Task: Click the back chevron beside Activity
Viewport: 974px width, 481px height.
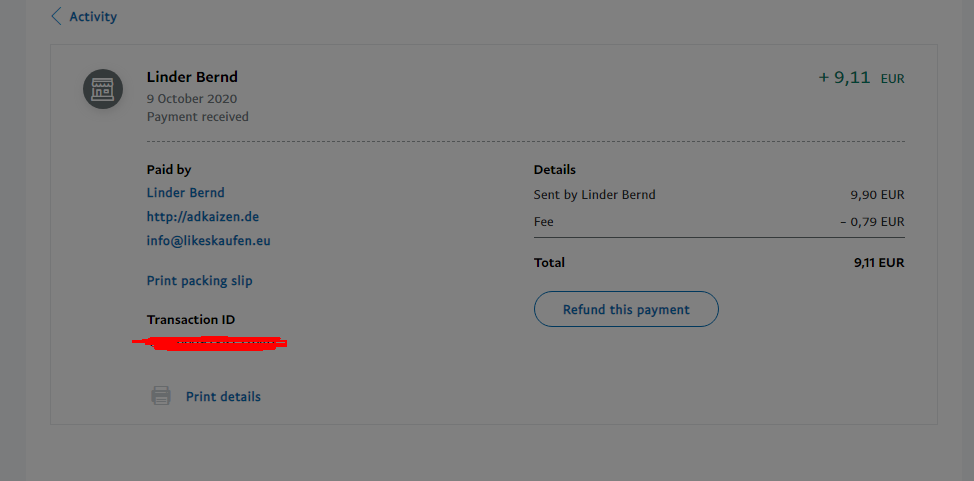Action: 57,17
